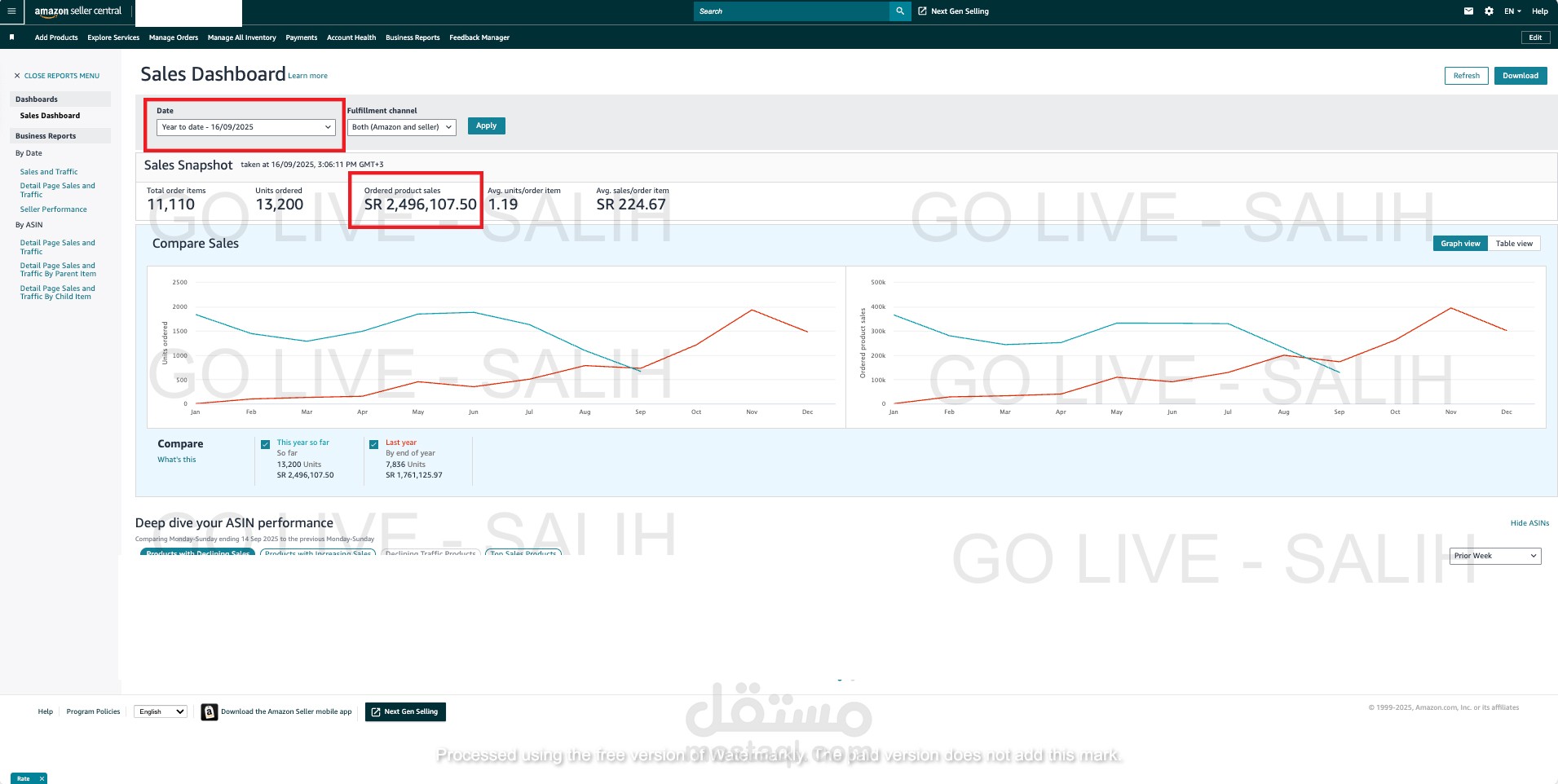
Task: Click Program Policies in footer
Action: (93, 711)
